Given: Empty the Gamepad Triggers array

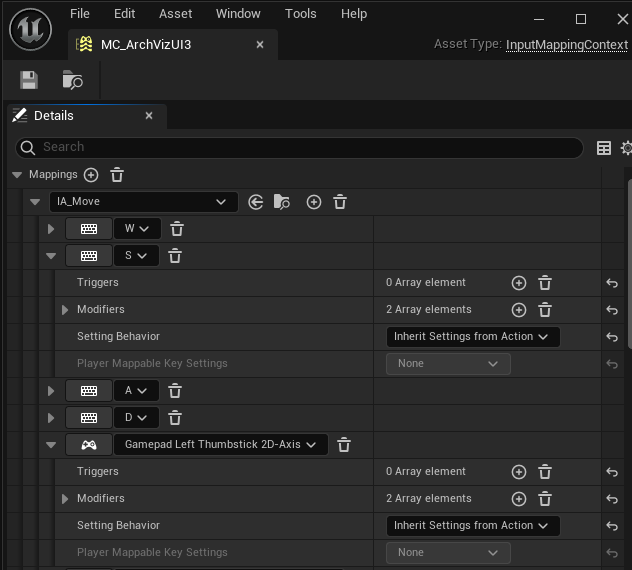Looking at the screenshot, I should pyautogui.click(x=545, y=472).
